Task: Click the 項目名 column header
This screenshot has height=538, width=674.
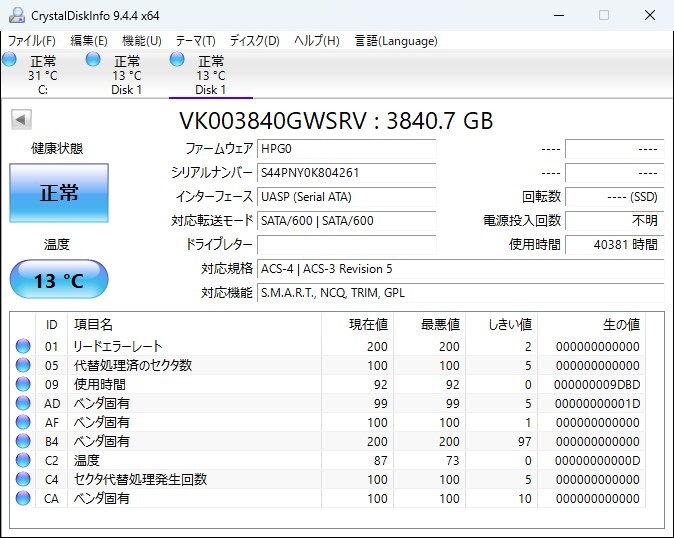Action: (x=93, y=324)
